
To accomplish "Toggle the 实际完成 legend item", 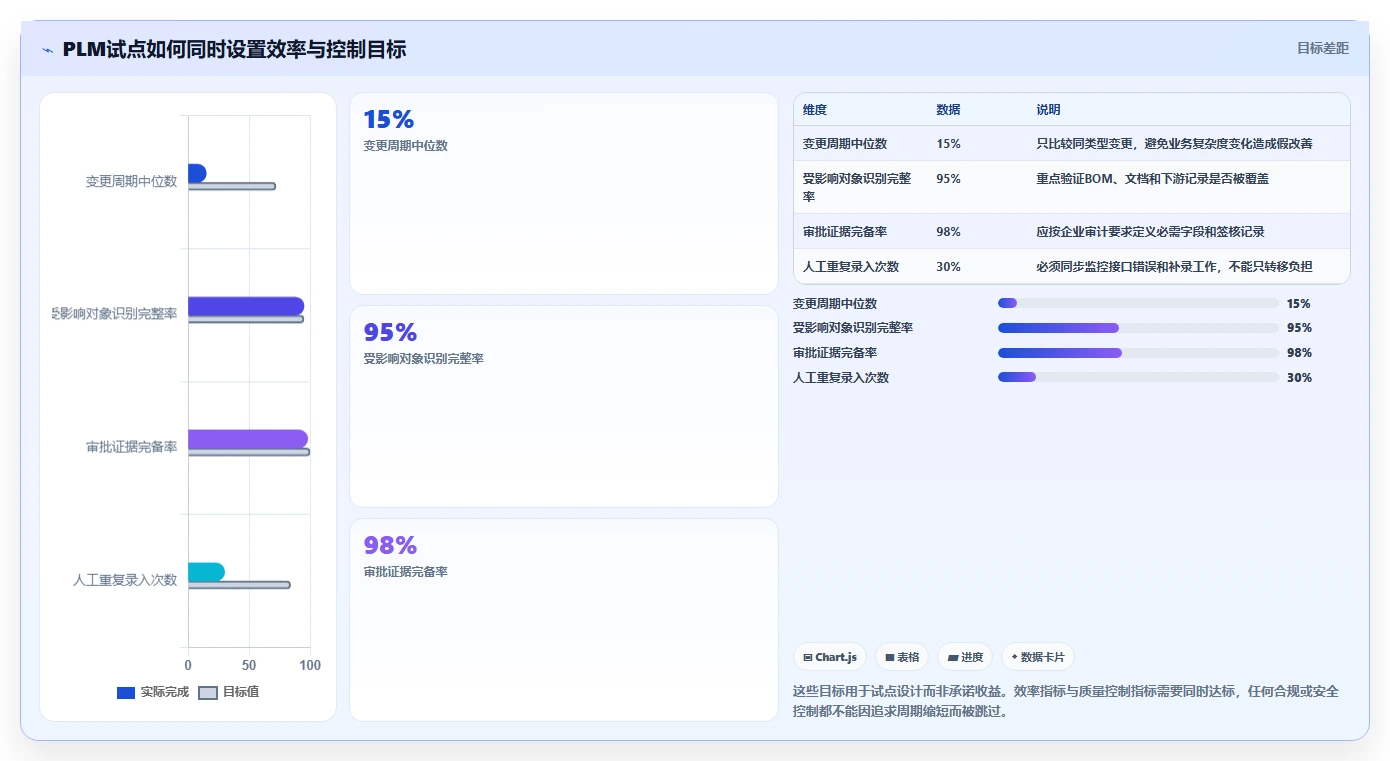I will [153, 692].
